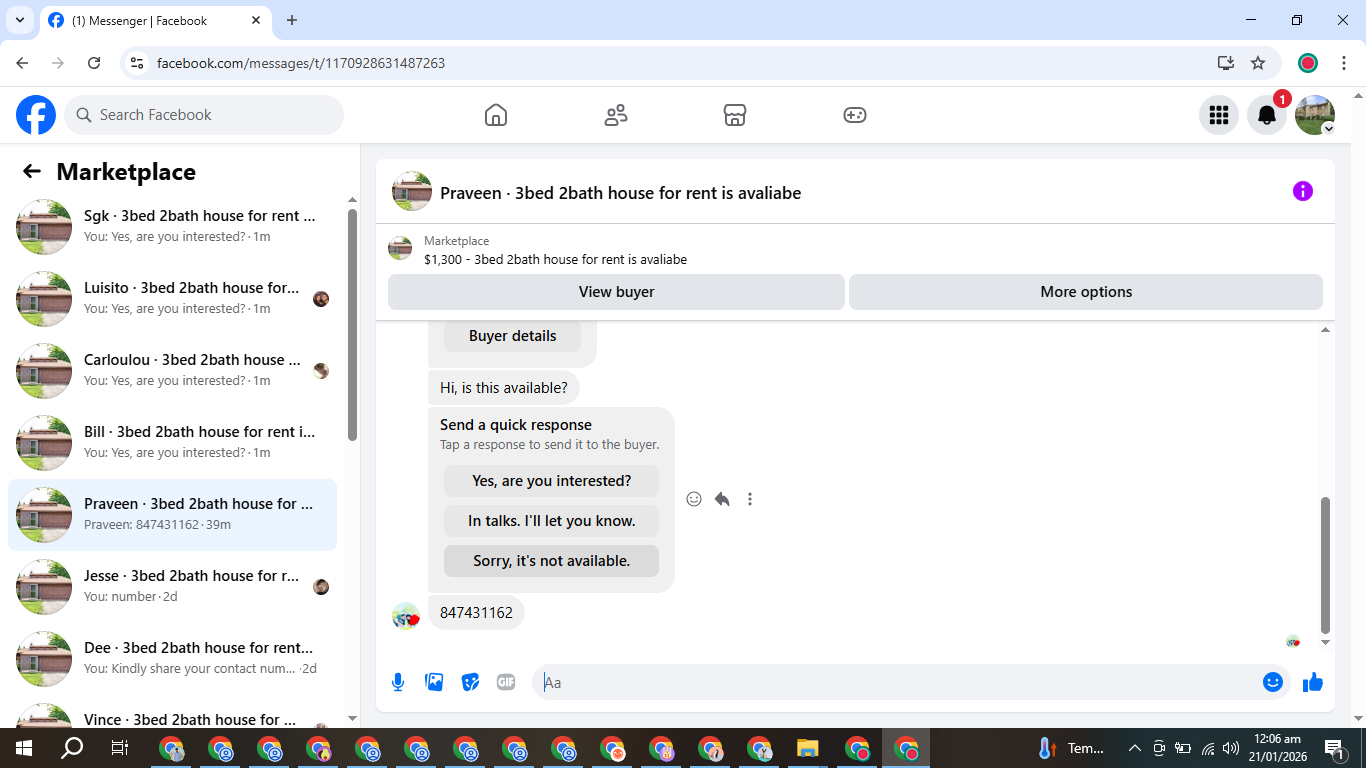
Task: Open Windows Start menu
Action: coord(23,748)
